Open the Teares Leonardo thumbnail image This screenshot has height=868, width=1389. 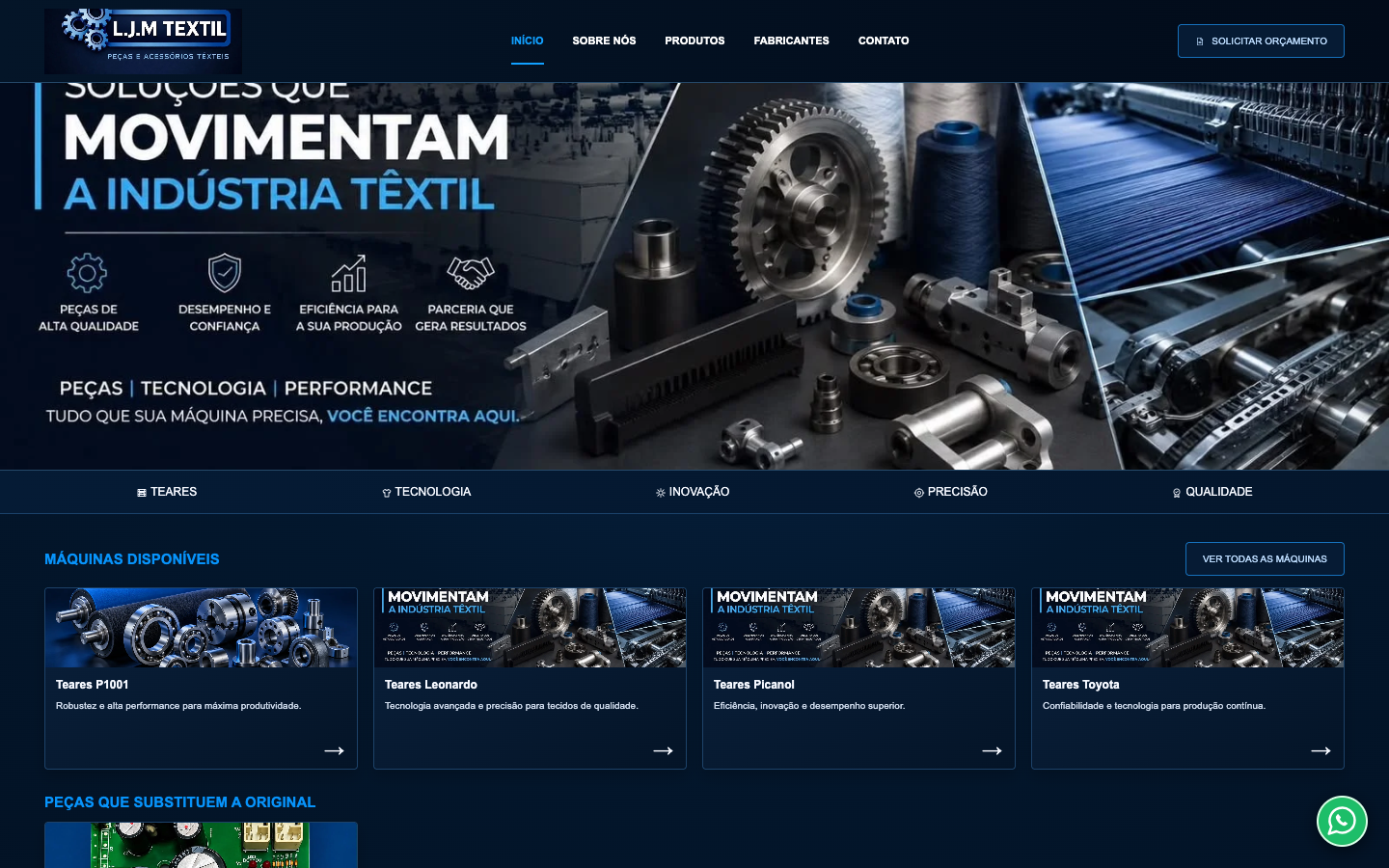pyautogui.click(x=530, y=628)
